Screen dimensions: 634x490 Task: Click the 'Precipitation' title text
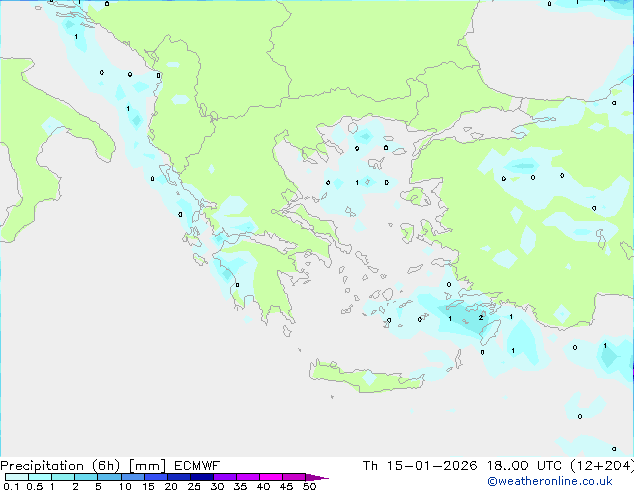42,466
